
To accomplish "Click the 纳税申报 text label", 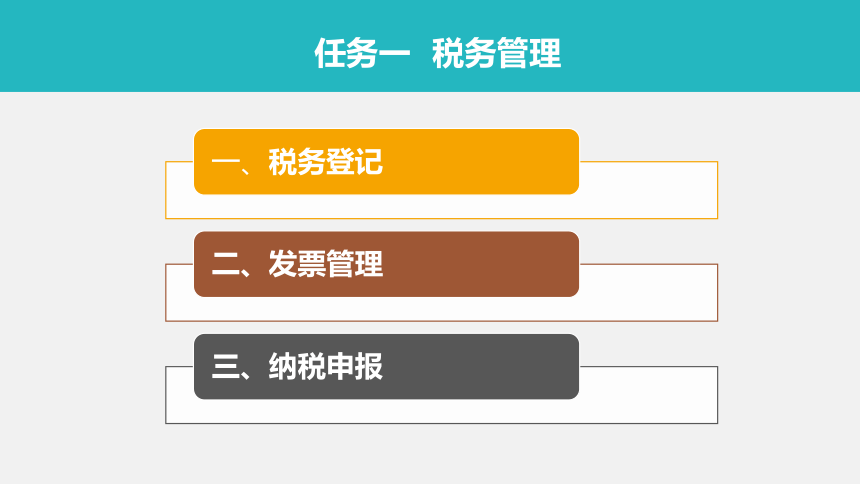I will [x=325, y=367].
